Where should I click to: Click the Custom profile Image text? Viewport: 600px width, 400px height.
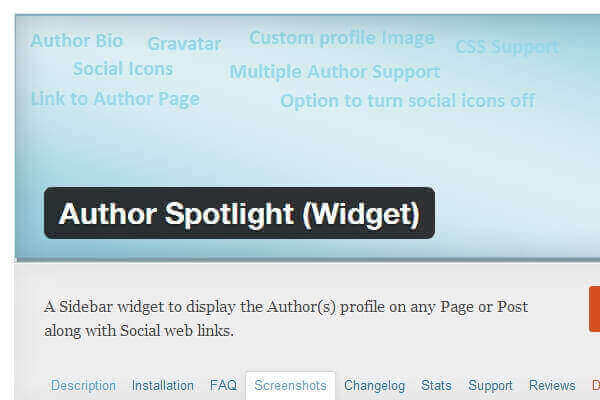click(x=342, y=38)
